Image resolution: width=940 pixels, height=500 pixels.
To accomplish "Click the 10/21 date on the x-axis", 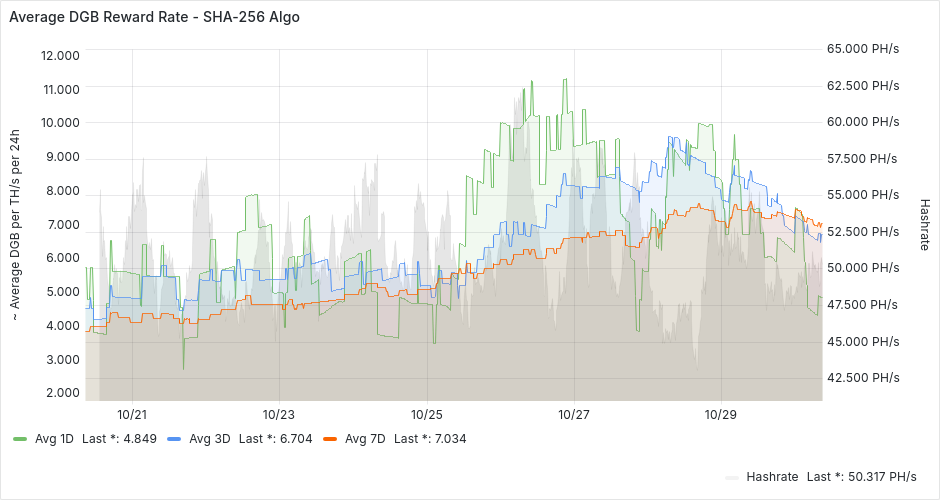I will click(x=132, y=414).
